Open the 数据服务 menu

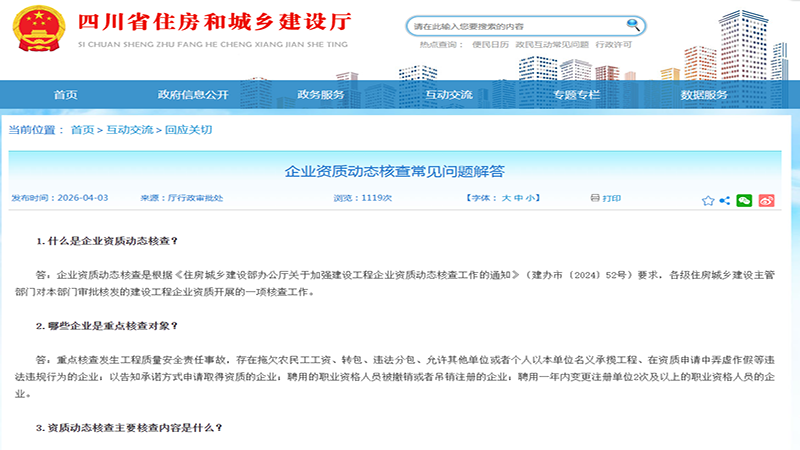pos(704,95)
